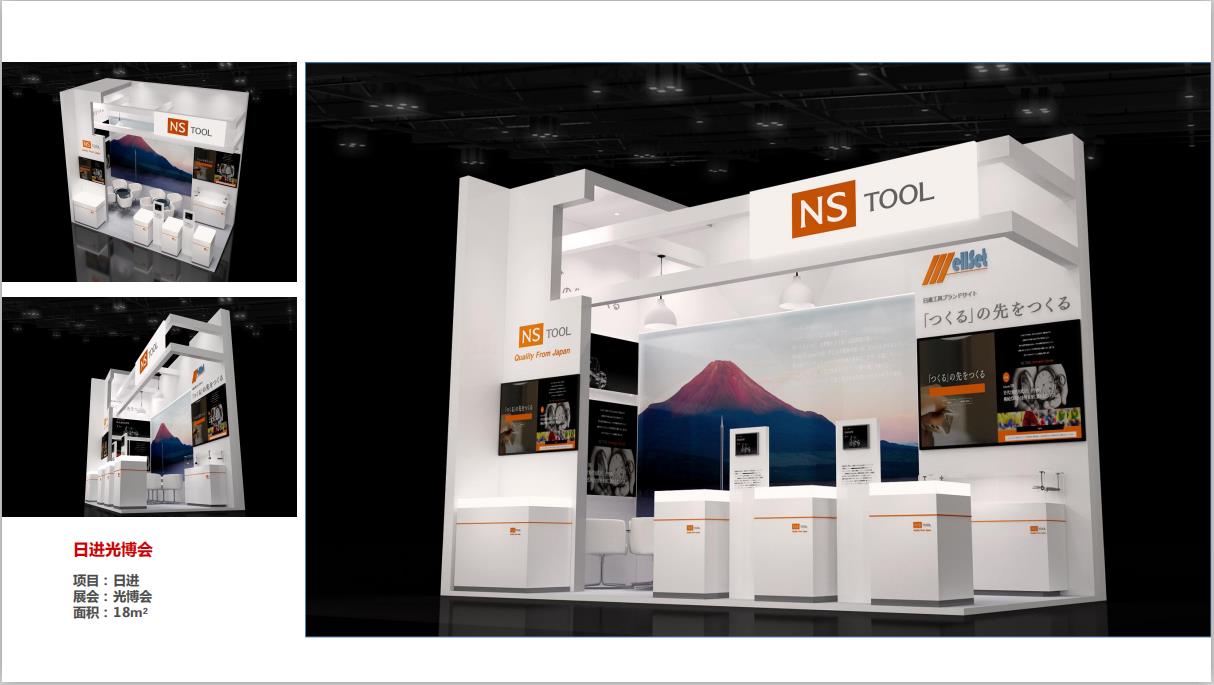Click the red title 日进光博会

click(113, 550)
